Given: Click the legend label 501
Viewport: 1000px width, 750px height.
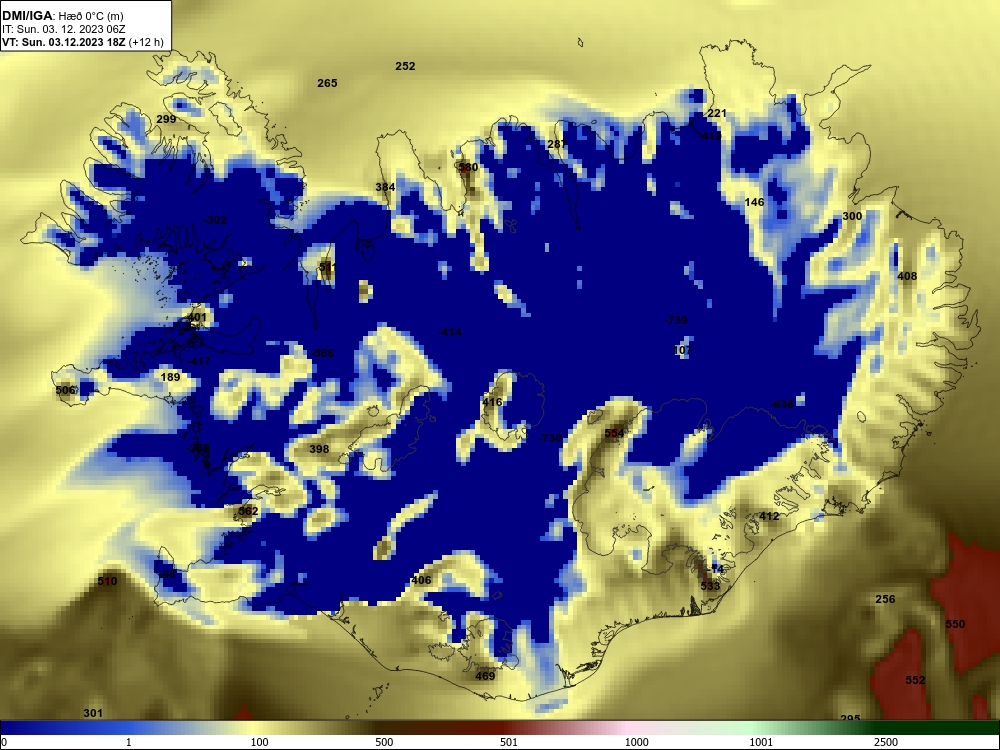Looking at the screenshot, I should tap(509, 742).
